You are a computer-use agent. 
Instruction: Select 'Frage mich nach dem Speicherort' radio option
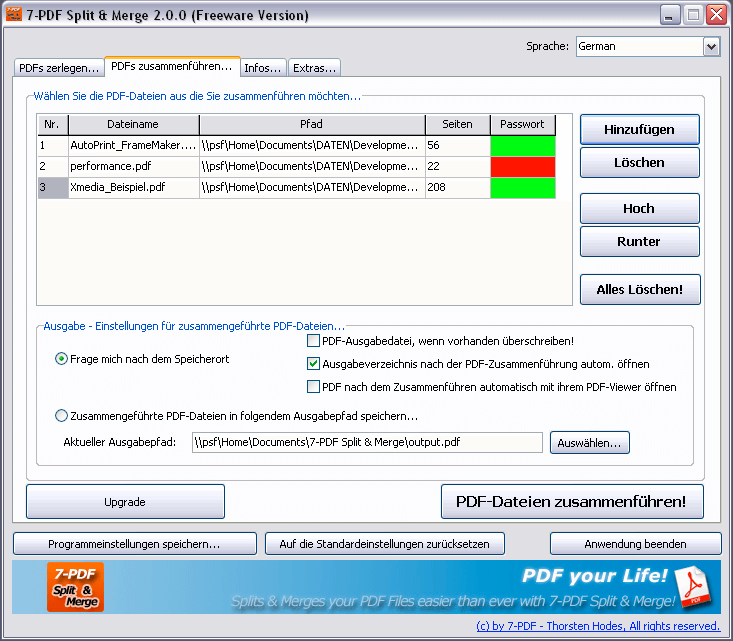pyautogui.click(x=62, y=359)
